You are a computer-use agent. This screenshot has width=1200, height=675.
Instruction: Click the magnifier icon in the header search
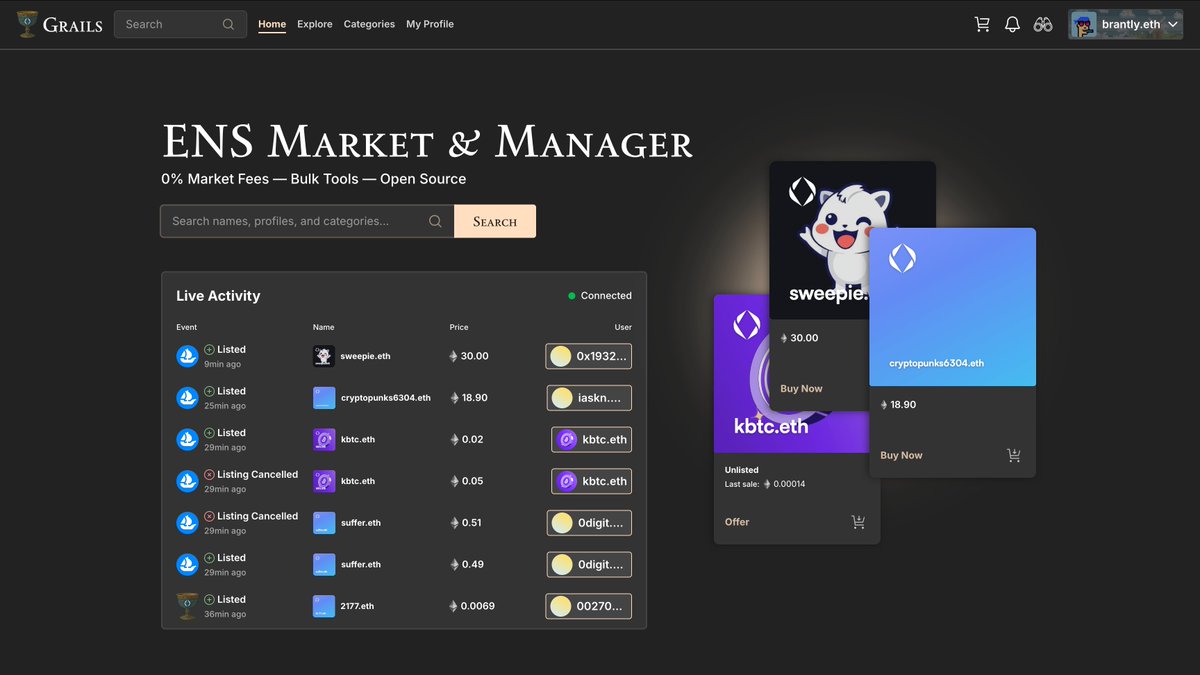coord(229,24)
